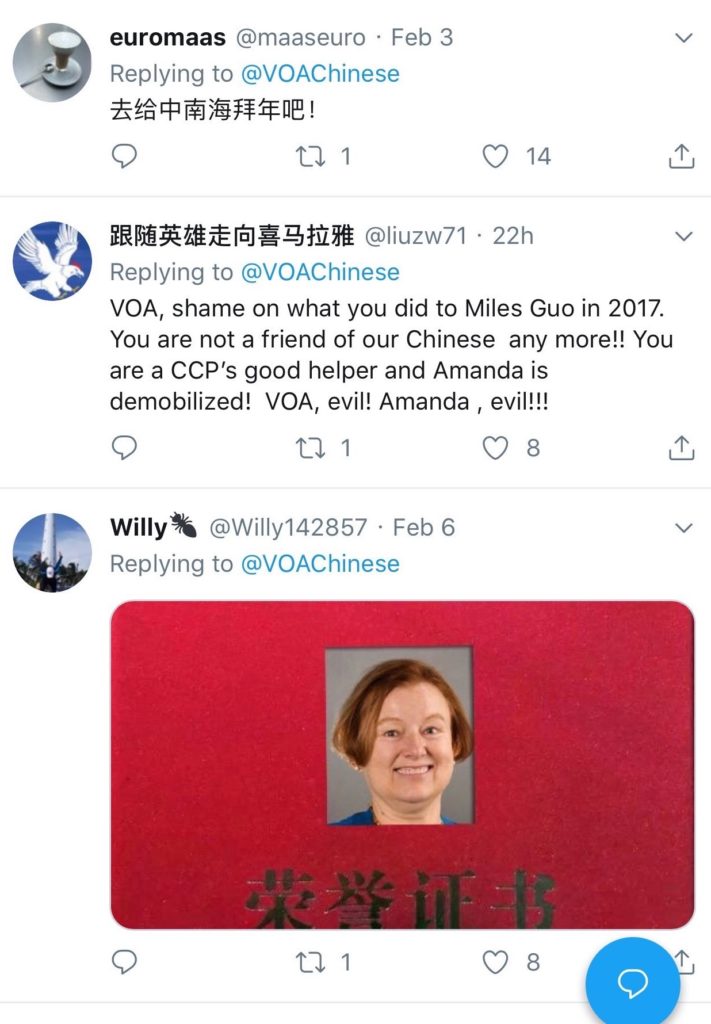Like Willy's image tweet

tap(495, 961)
